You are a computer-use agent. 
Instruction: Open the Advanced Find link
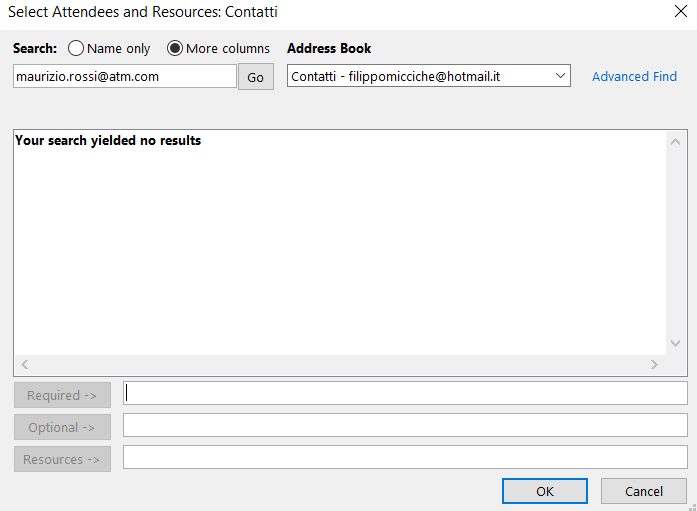click(634, 76)
